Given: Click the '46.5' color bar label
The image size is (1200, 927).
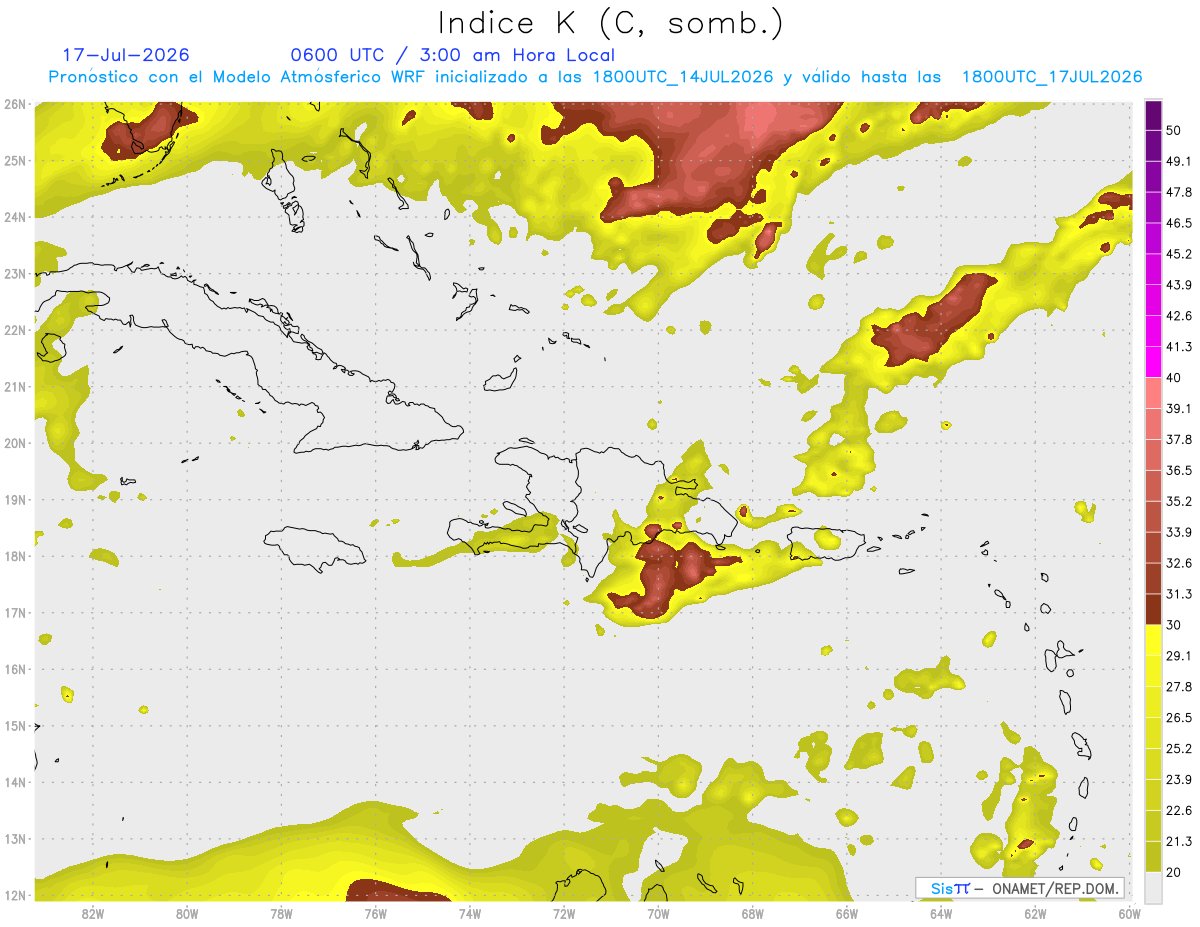Looking at the screenshot, I should click(1179, 223).
